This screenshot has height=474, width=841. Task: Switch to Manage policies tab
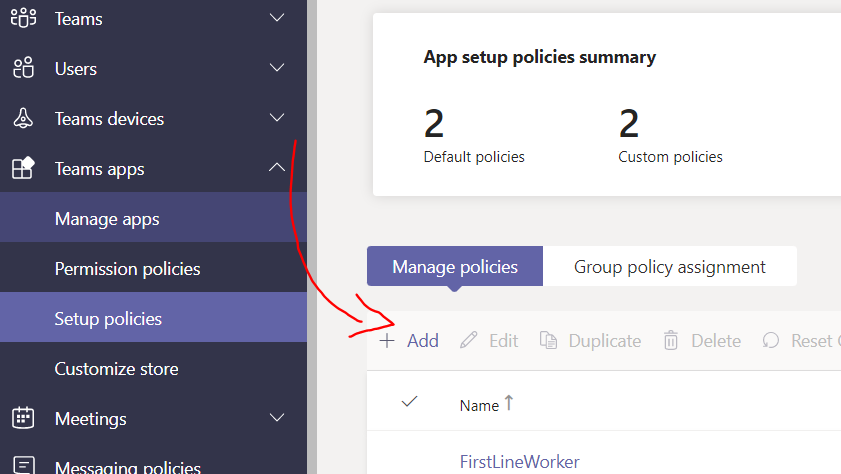tap(455, 266)
